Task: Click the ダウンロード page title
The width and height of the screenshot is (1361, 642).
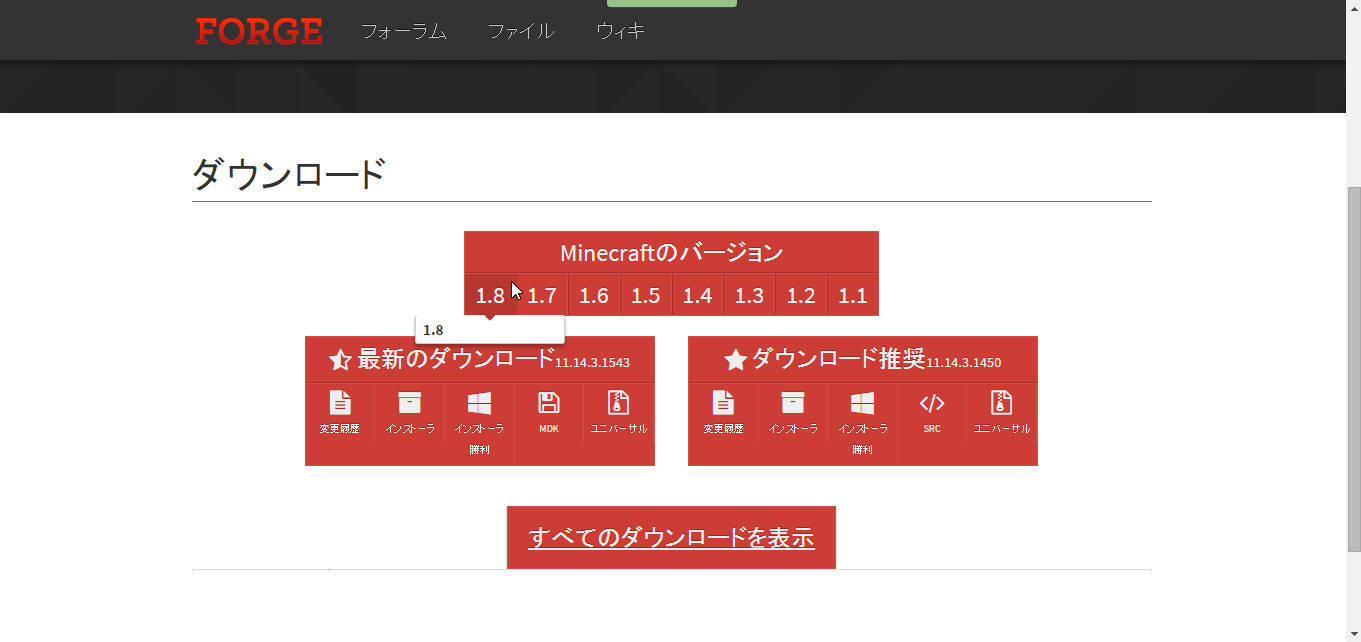Action: [289, 174]
